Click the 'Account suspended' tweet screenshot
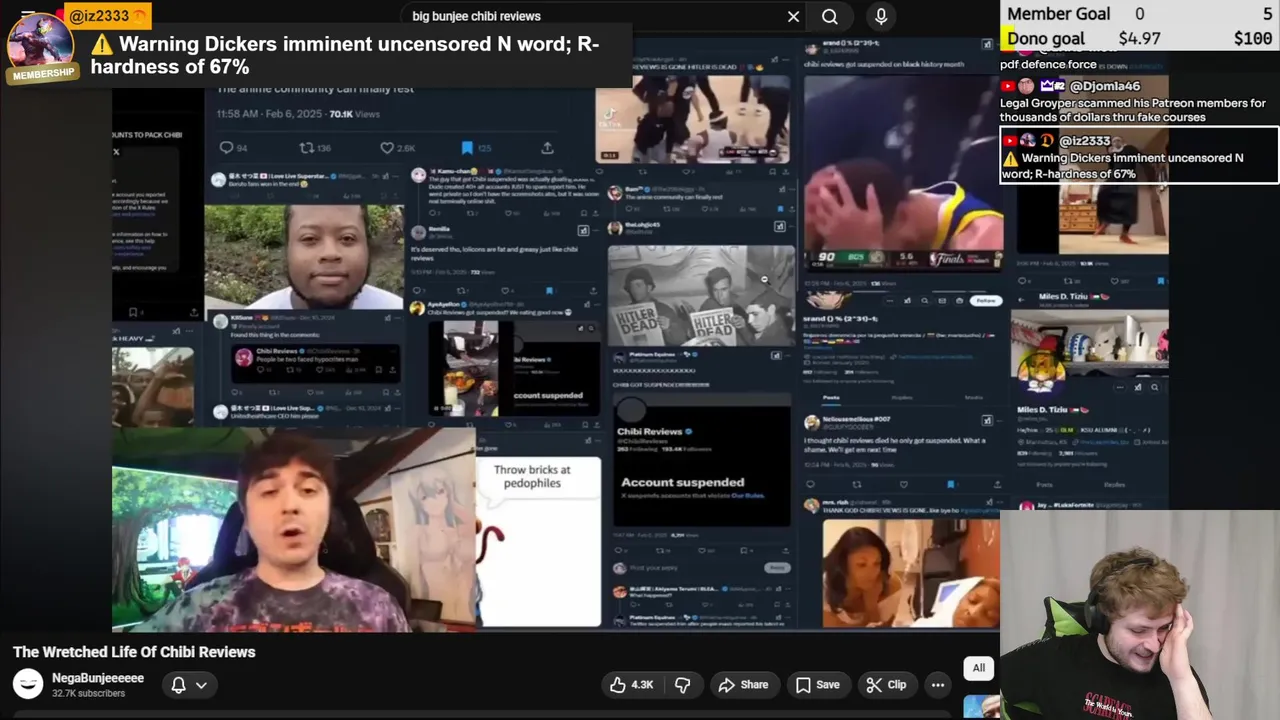The height and width of the screenshot is (720, 1280). (700, 461)
